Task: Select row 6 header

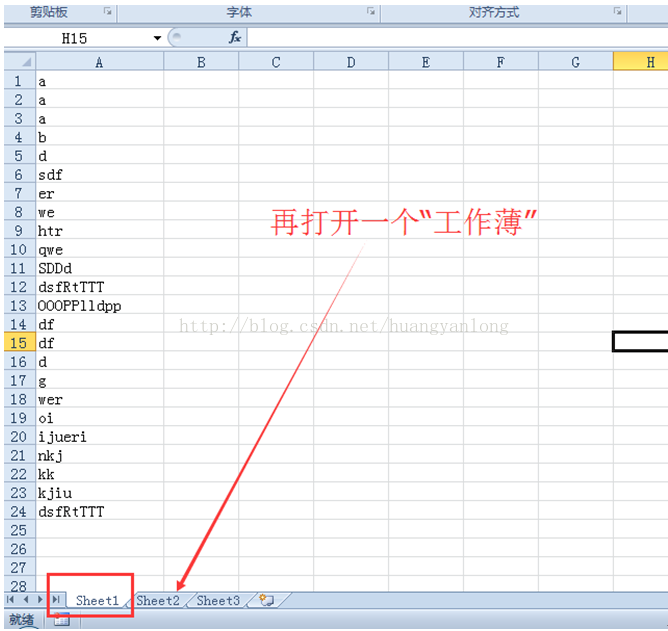Action: pyautogui.click(x=20, y=174)
